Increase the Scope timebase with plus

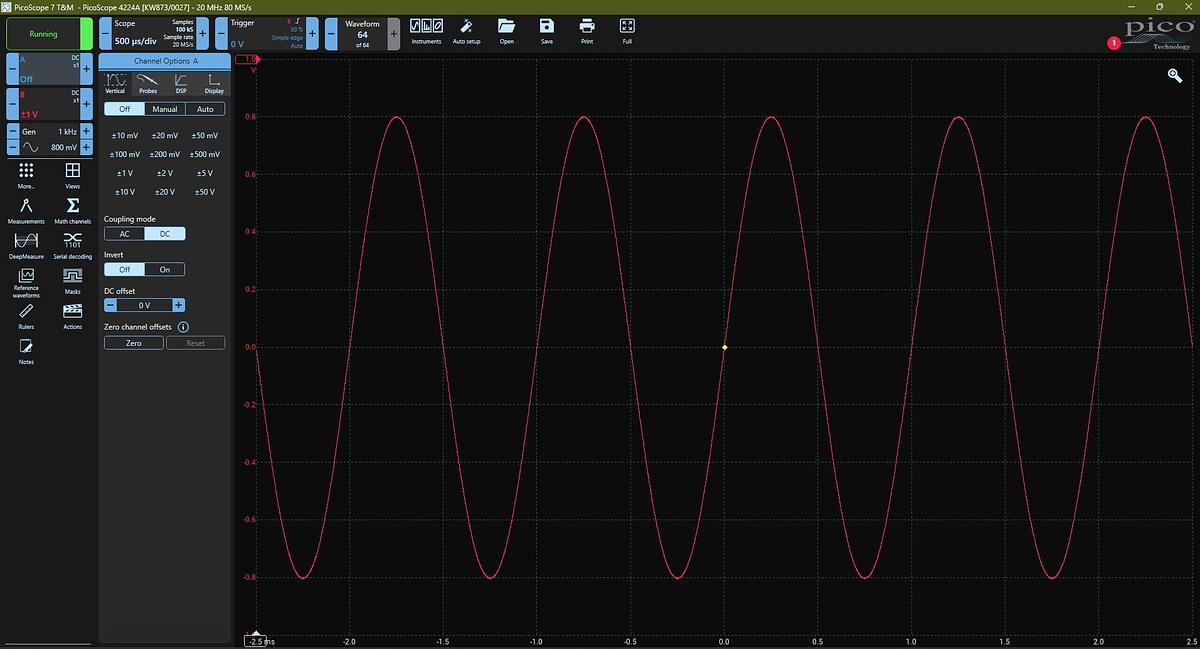[x=203, y=33]
